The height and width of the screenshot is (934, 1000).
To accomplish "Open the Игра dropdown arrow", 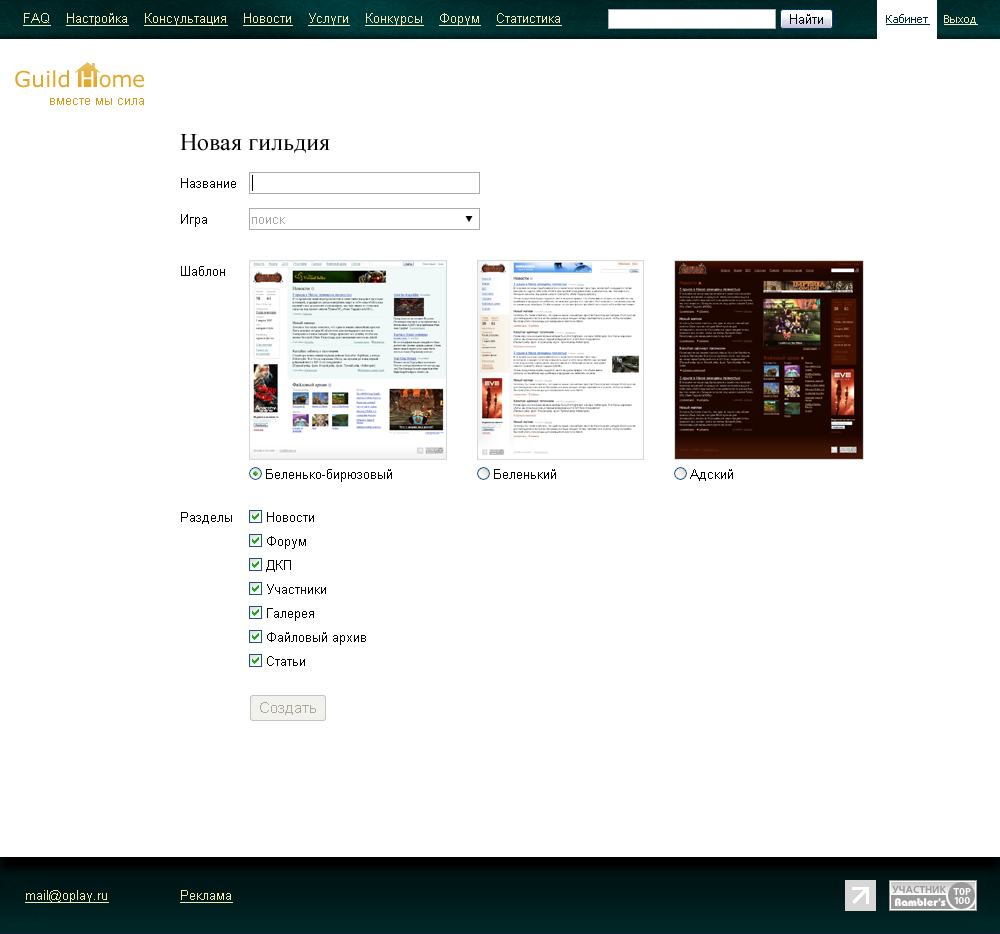I will click(469, 219).
